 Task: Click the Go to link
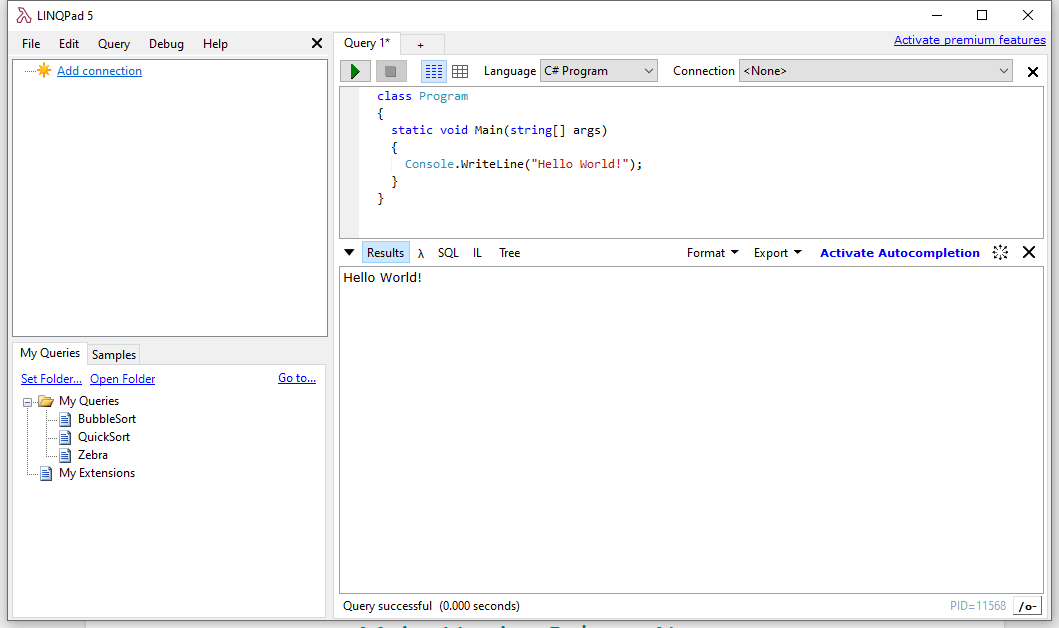(297, 378)
